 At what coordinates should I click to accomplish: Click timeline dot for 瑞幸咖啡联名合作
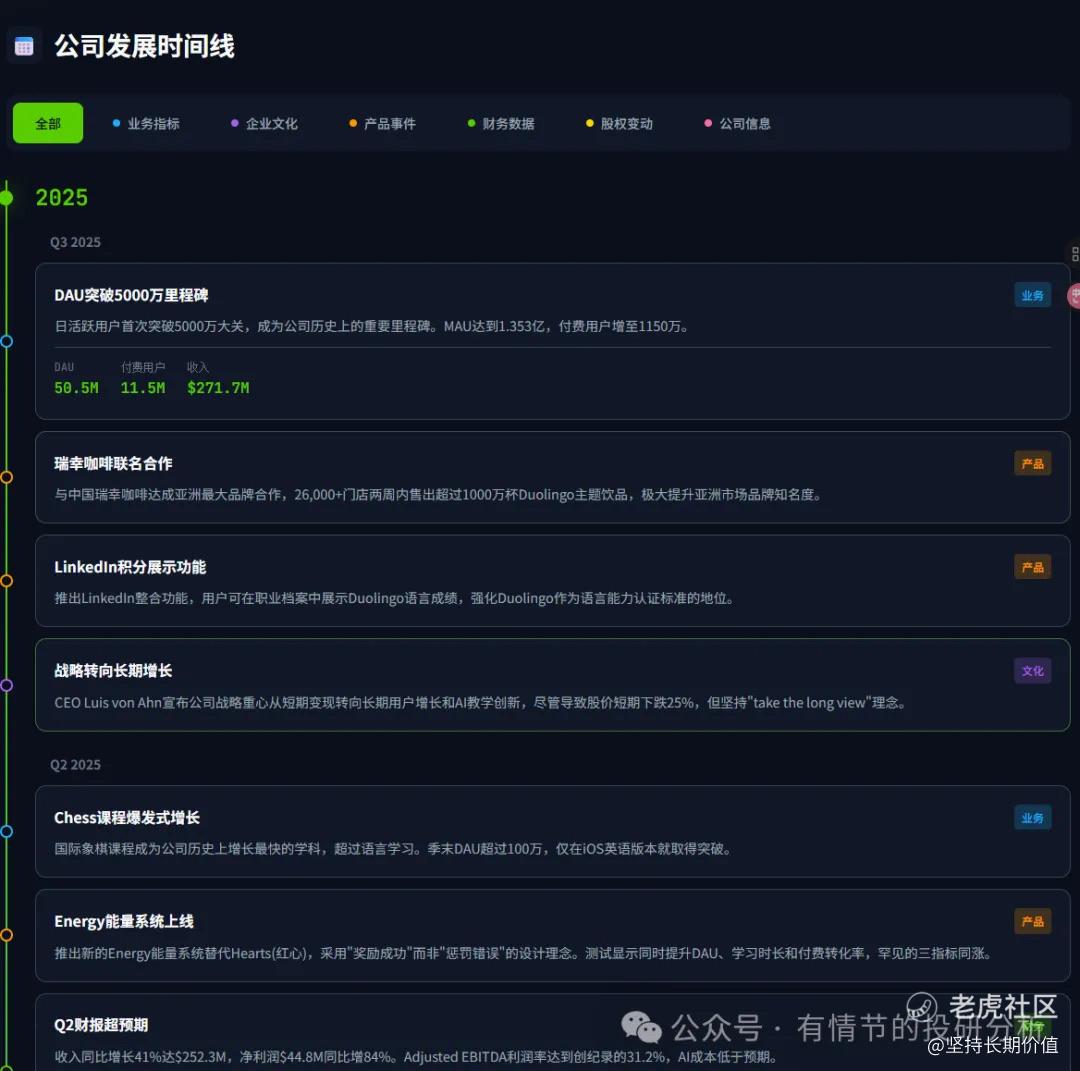[6, 477]
